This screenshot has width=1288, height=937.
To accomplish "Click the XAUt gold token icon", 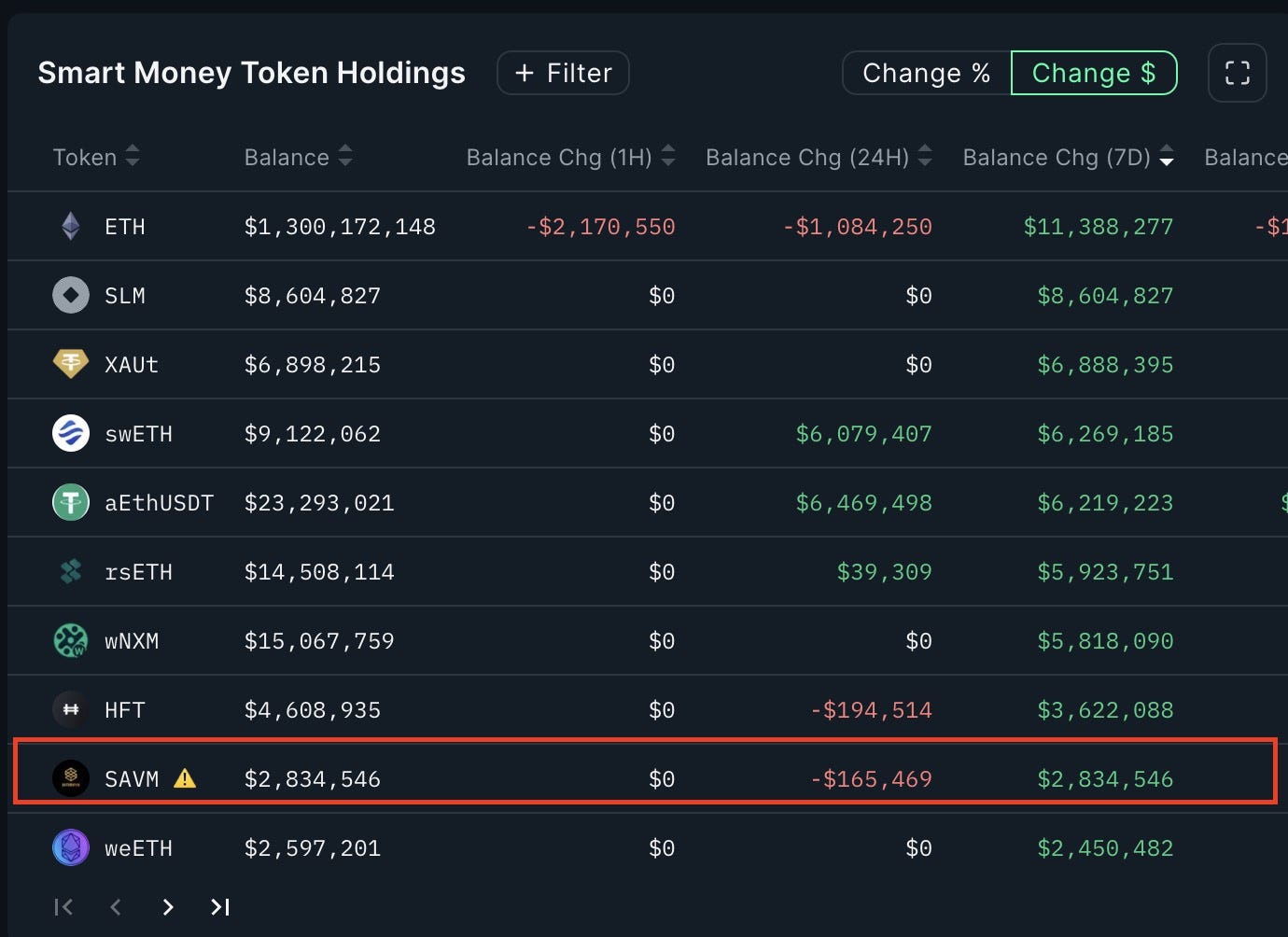I will 71,364.
